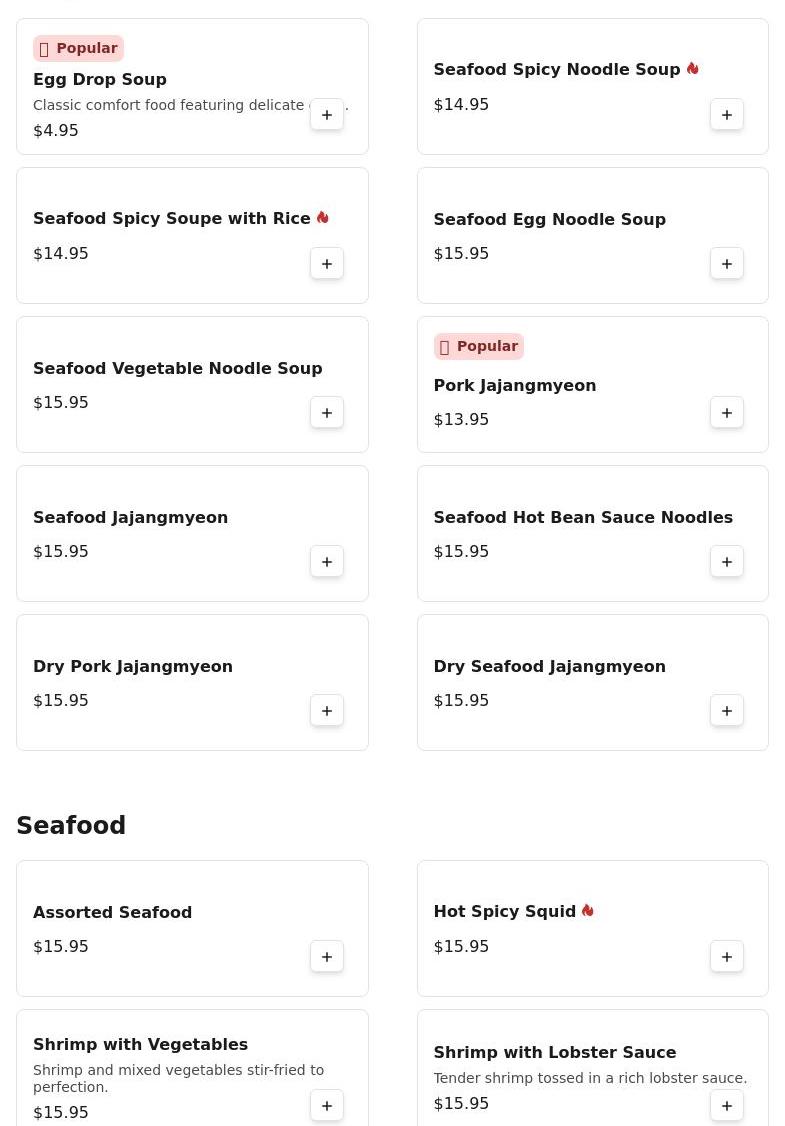Add Pork Jajangmyeon to order
This screenshot has height=1126, width=785.
point(727,413)
